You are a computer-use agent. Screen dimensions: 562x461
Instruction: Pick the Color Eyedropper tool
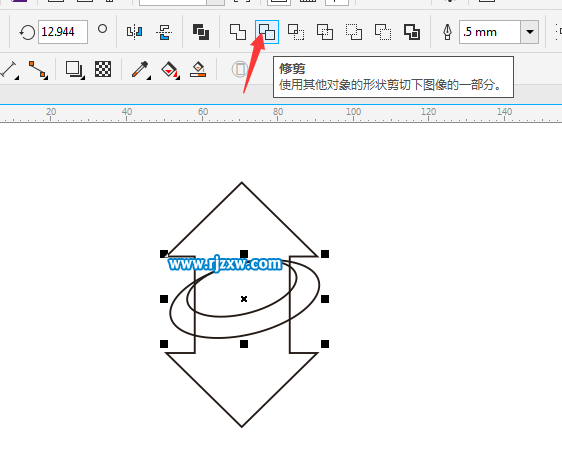pyautogui.click(x=140, y=70)
